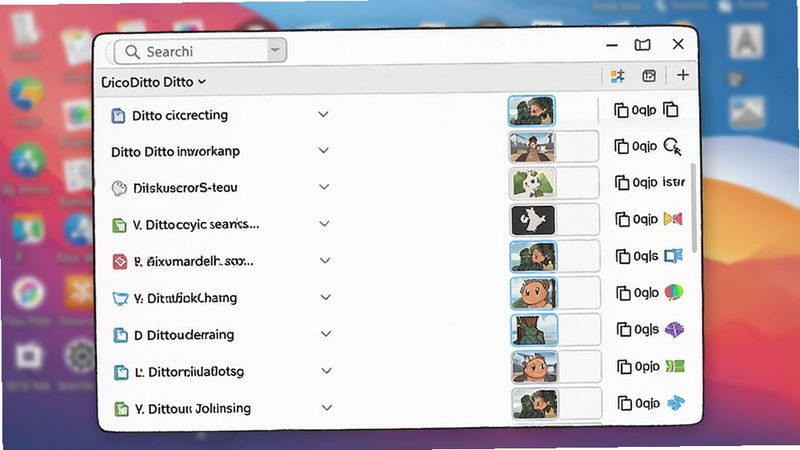Click blue bird icon in 'Y. Dittoun Jolinsing' row
The width and height of the screenshot is (800, 450).
(676, 403)
